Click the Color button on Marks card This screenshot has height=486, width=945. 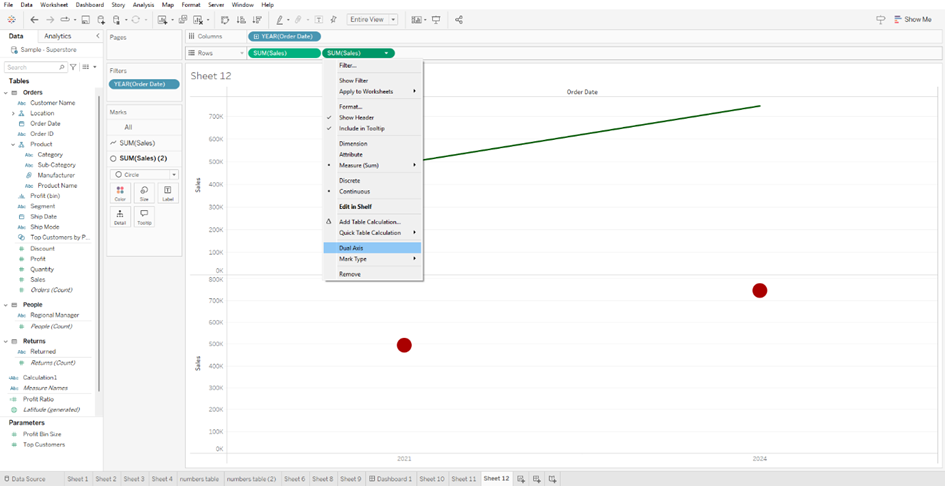pos(120,194)
